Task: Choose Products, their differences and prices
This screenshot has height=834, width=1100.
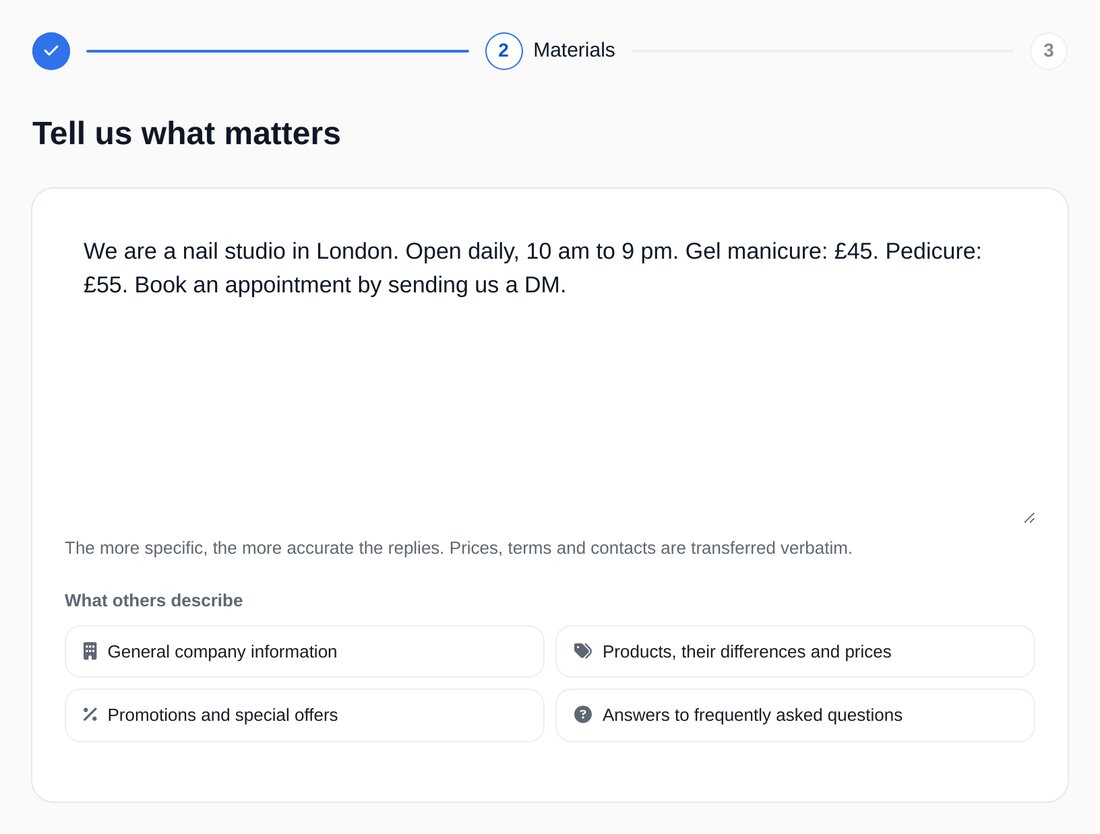Action: coord(795,652)
